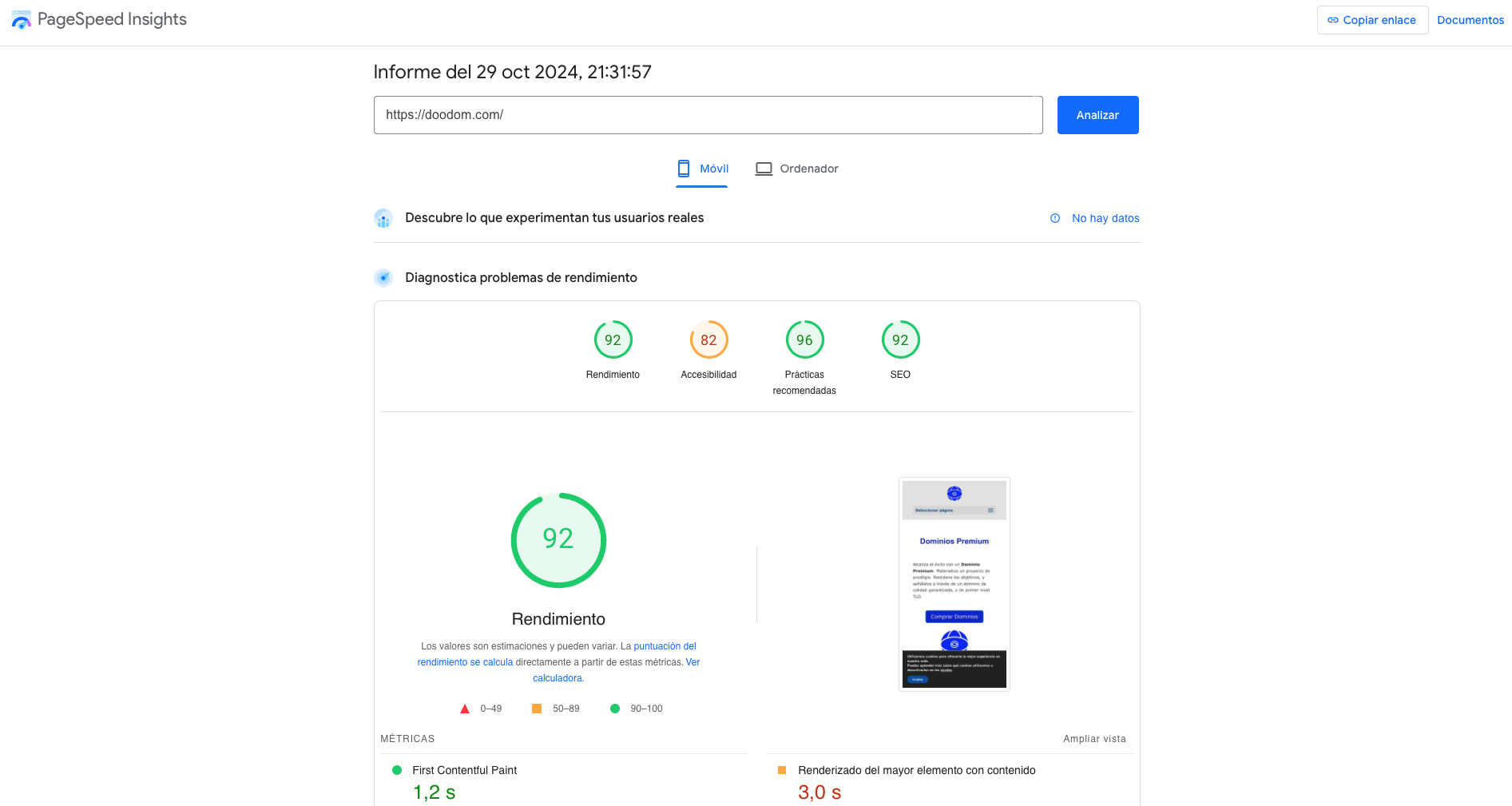
Task: Copy the report link with Copiar enlace
Action: [1372, 20]
